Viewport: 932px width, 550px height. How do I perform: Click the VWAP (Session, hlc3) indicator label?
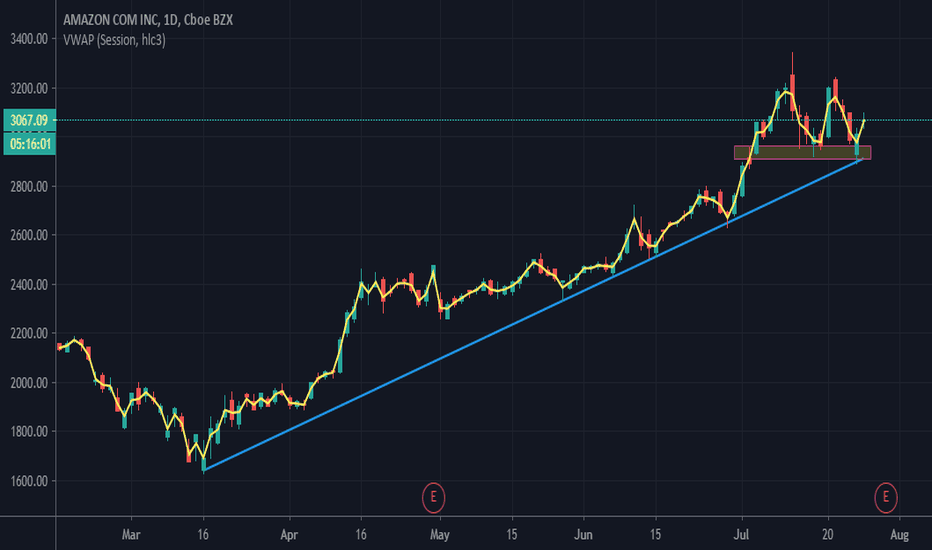[114, 40]
